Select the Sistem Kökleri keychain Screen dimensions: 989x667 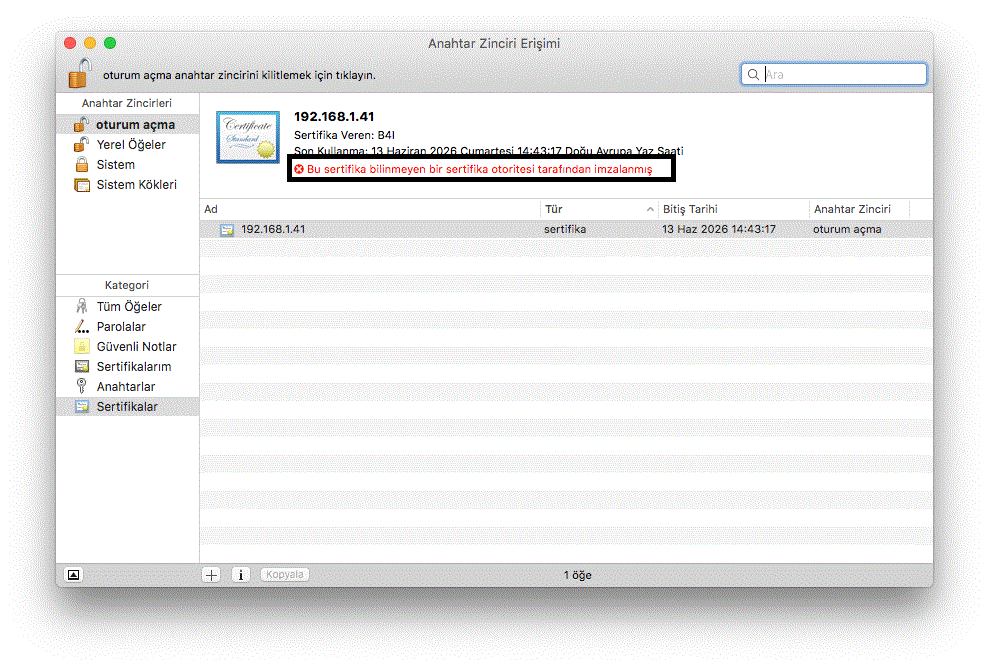coord(127,185)
